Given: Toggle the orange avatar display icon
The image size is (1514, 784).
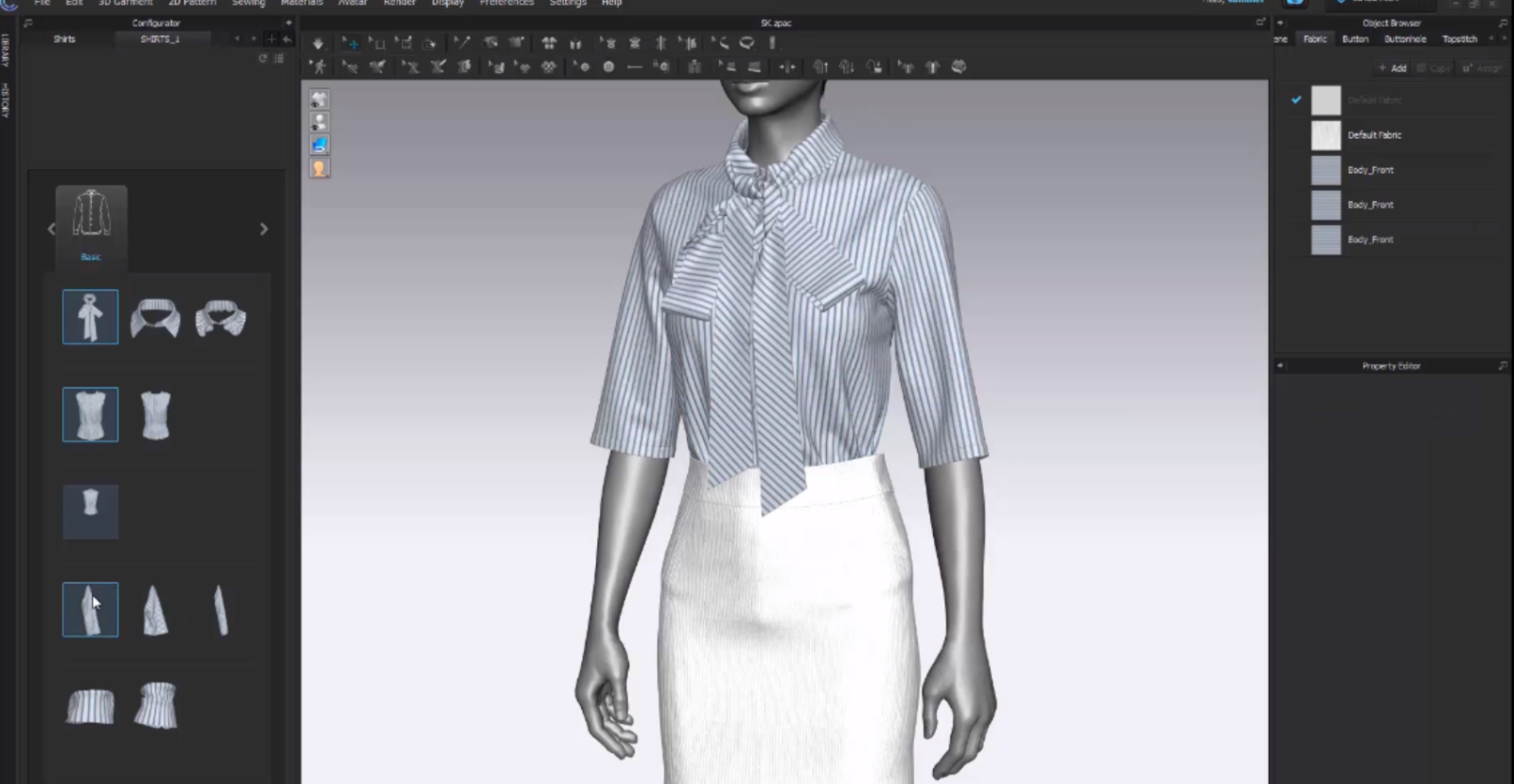Looking at the screenshot, I should pos(320,168).
